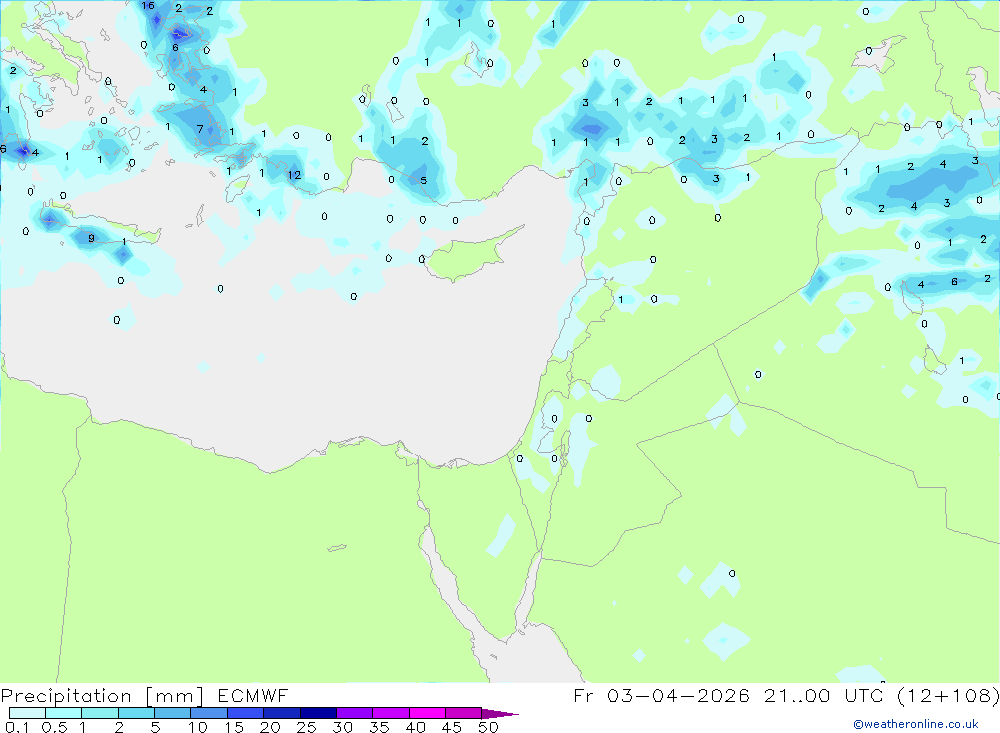Click the 0.1–0.5 mm legend color swatch
This screenshot has width=1000, height=733.
[x=27, y=713]
